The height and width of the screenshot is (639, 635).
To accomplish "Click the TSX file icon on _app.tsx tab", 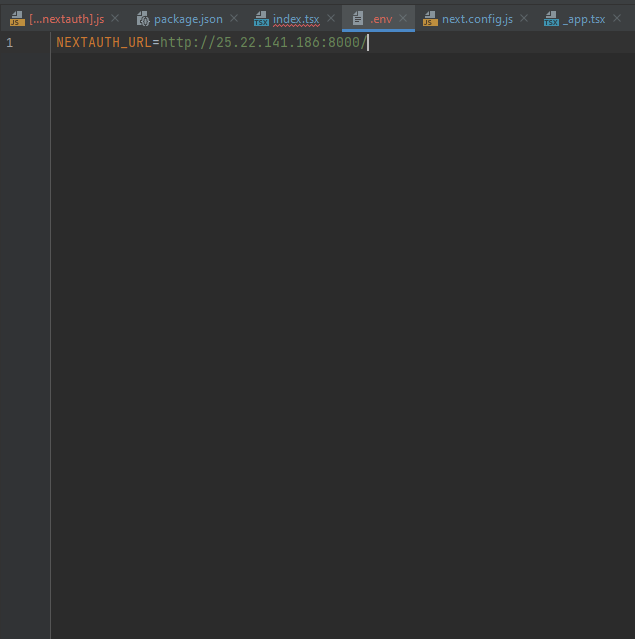I will tap(551, 19).
